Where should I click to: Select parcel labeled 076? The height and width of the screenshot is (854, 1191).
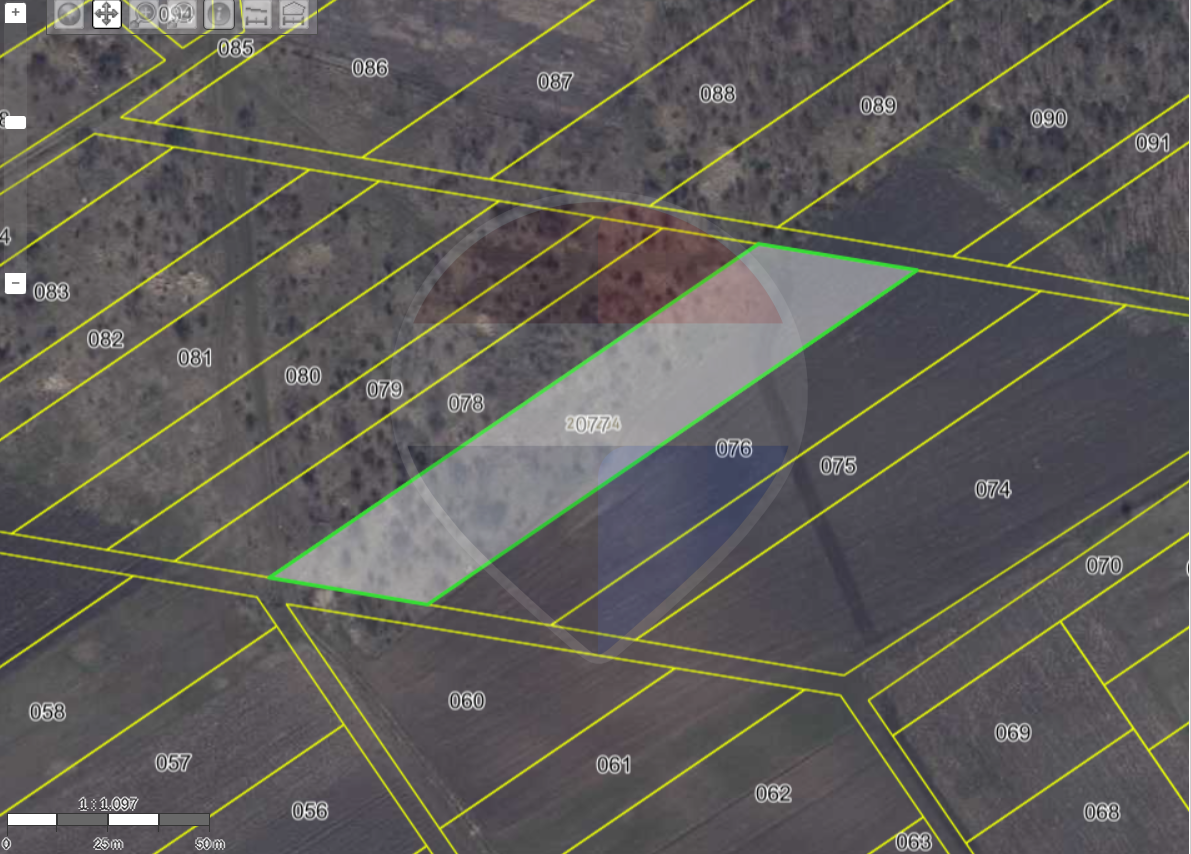[x=733, y=448]
